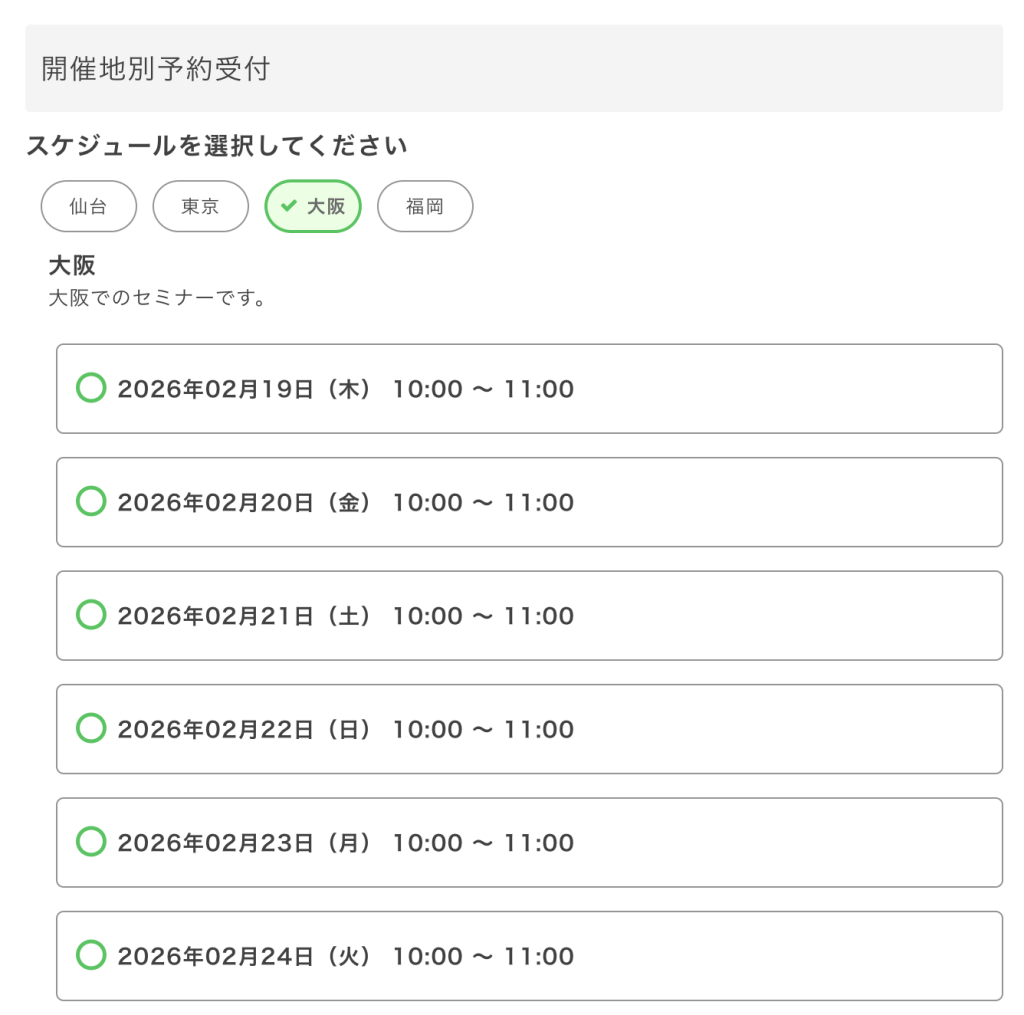
Task: Click the スケジュールを選択してください heading
Action: pyautogui.click(x=216, y=146)
